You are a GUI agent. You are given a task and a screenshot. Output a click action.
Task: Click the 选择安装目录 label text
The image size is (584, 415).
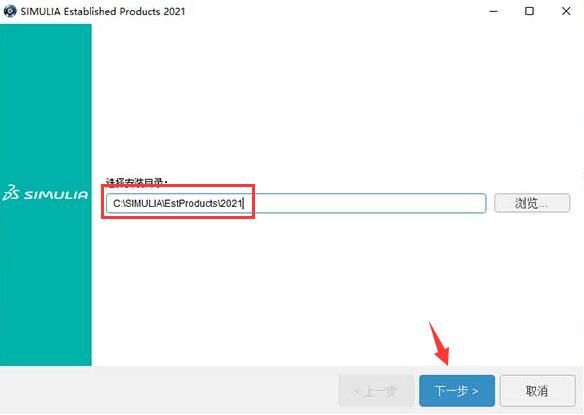[x=136, y=182]
